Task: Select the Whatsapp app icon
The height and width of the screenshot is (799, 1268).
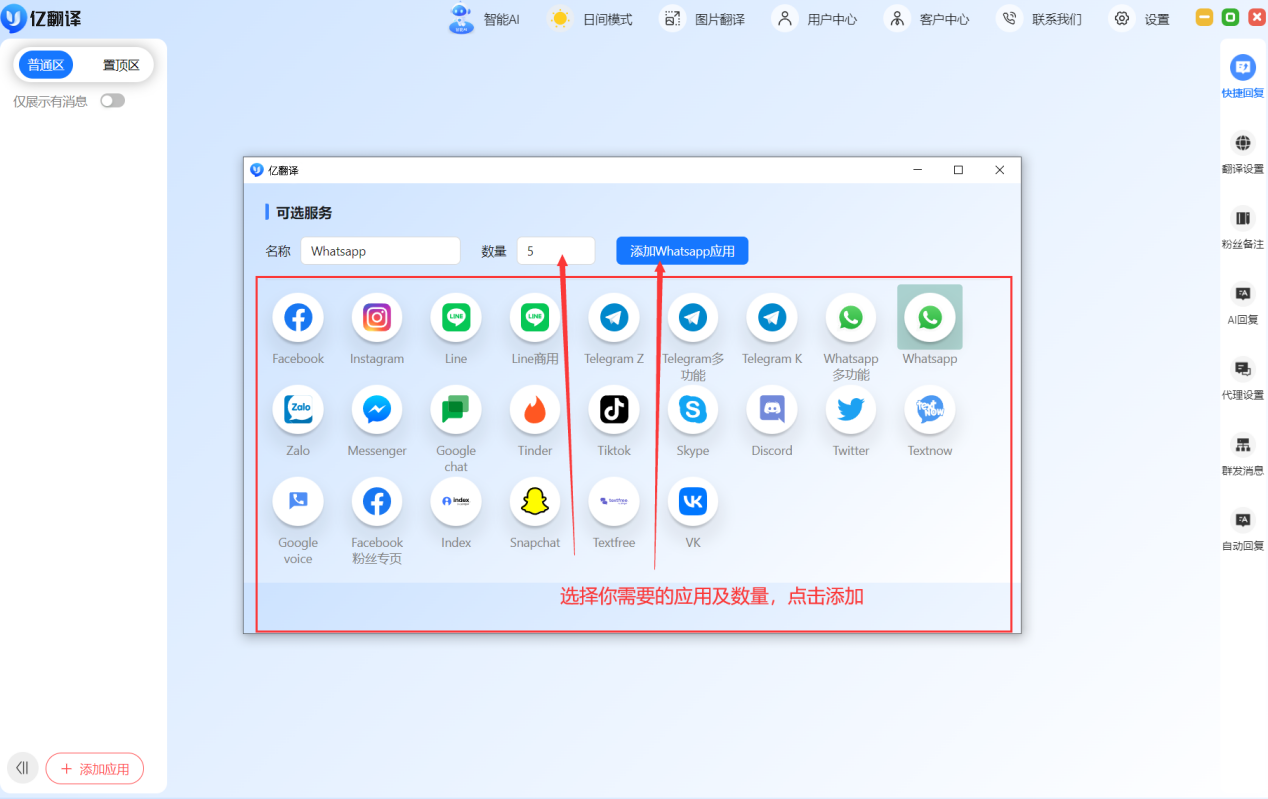Action: pos(929,316)
